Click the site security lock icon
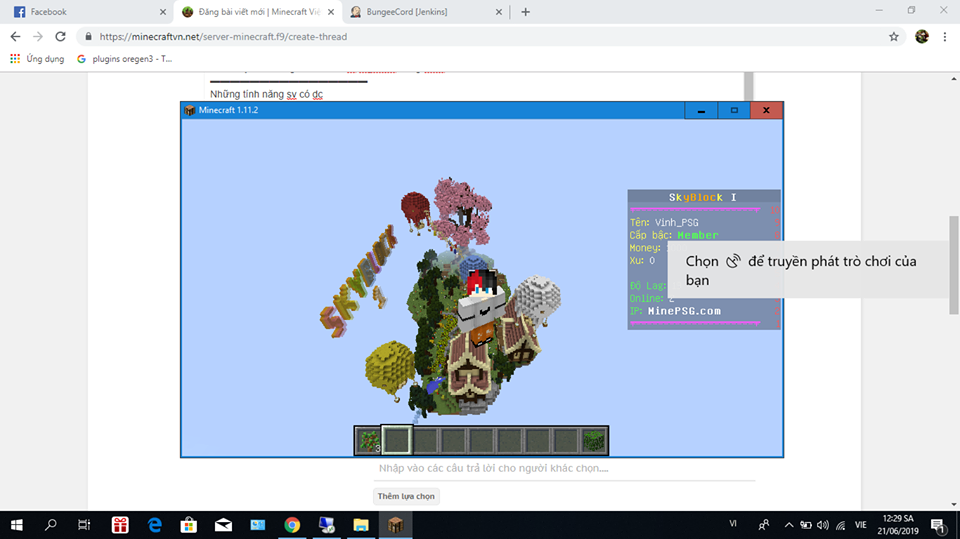The width and height of the screenshot is (960, 539). point(88,37)
